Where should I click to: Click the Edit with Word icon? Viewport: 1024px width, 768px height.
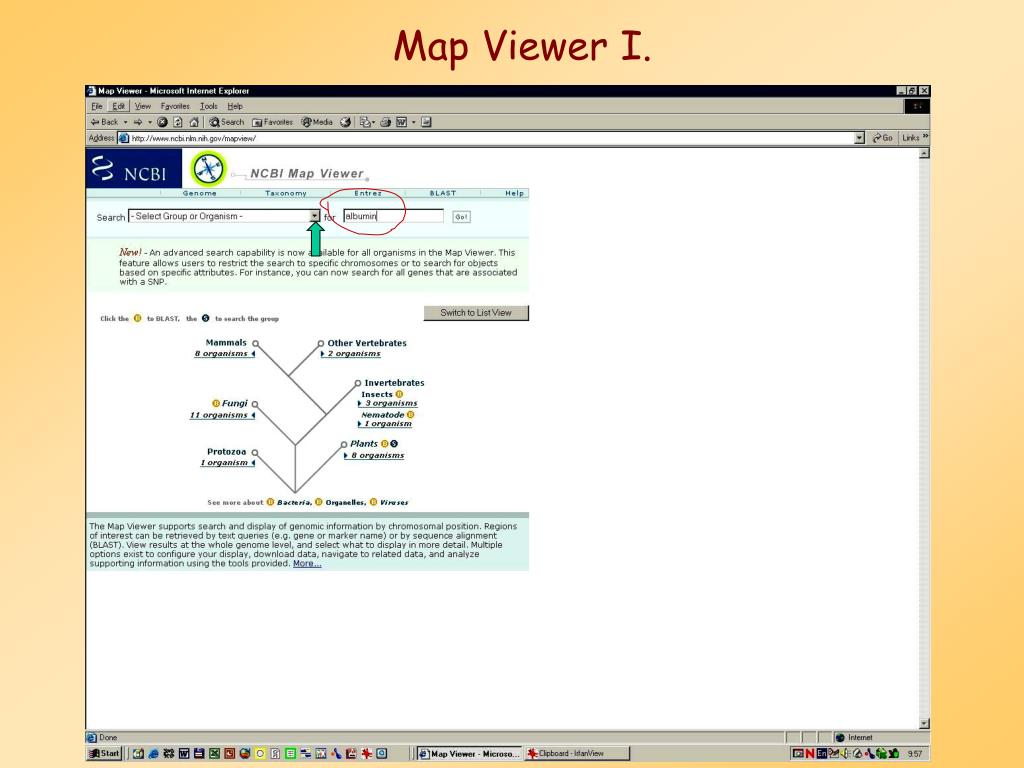[x=402, y=122]
